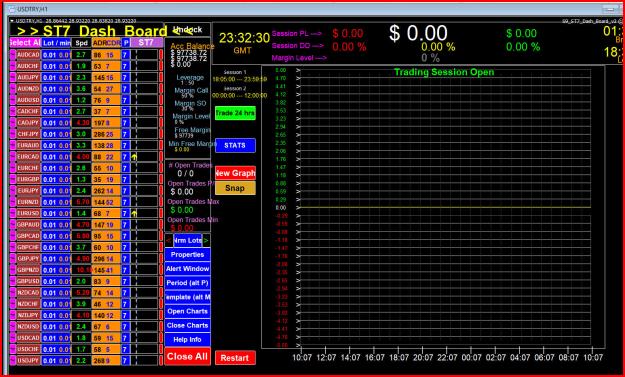Click the Nrm Lots button
This screenshot has width=625, height=377.
(x=188, y=240)
